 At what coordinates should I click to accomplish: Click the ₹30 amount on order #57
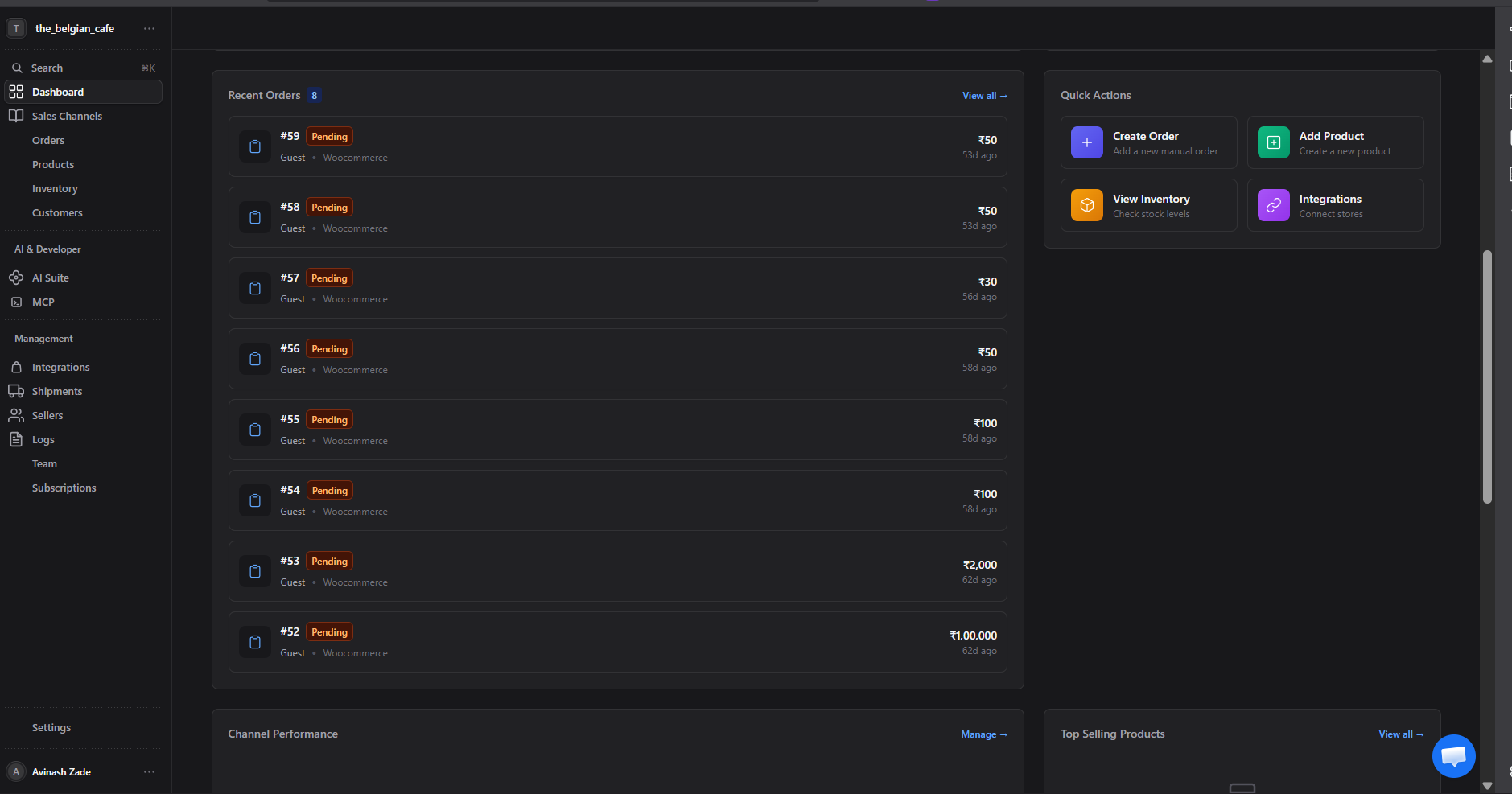987,282
